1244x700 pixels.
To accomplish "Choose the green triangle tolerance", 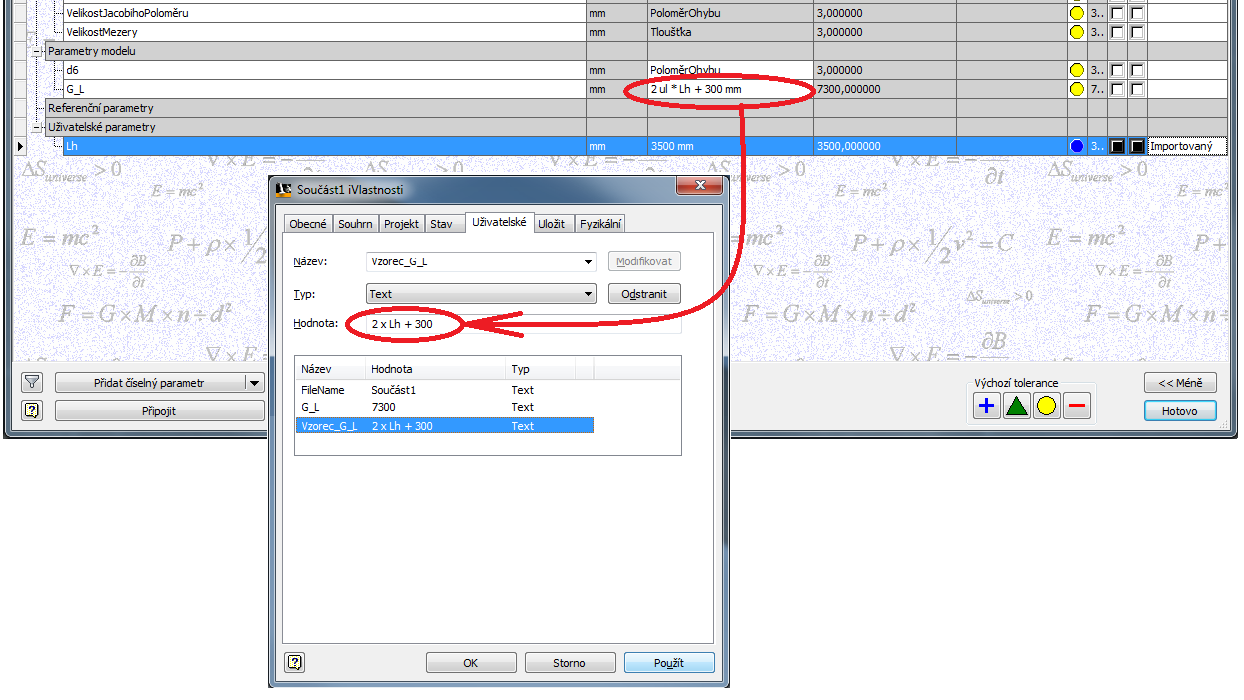I will 1017,406.
